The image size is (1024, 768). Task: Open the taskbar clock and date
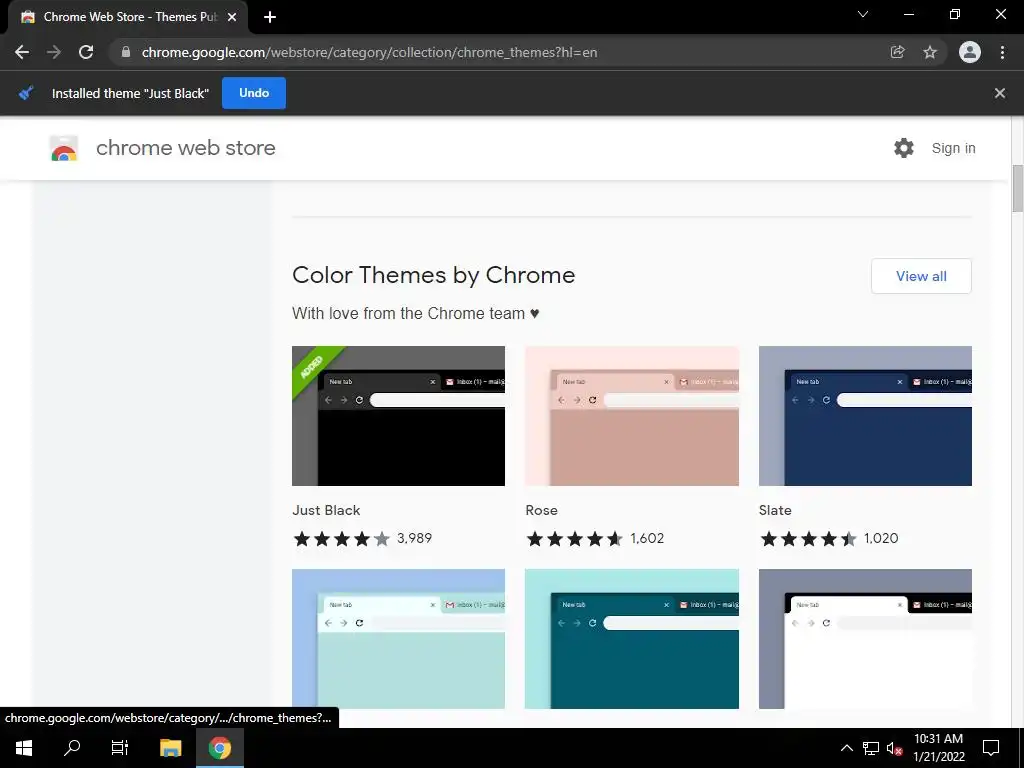point(938,748)
